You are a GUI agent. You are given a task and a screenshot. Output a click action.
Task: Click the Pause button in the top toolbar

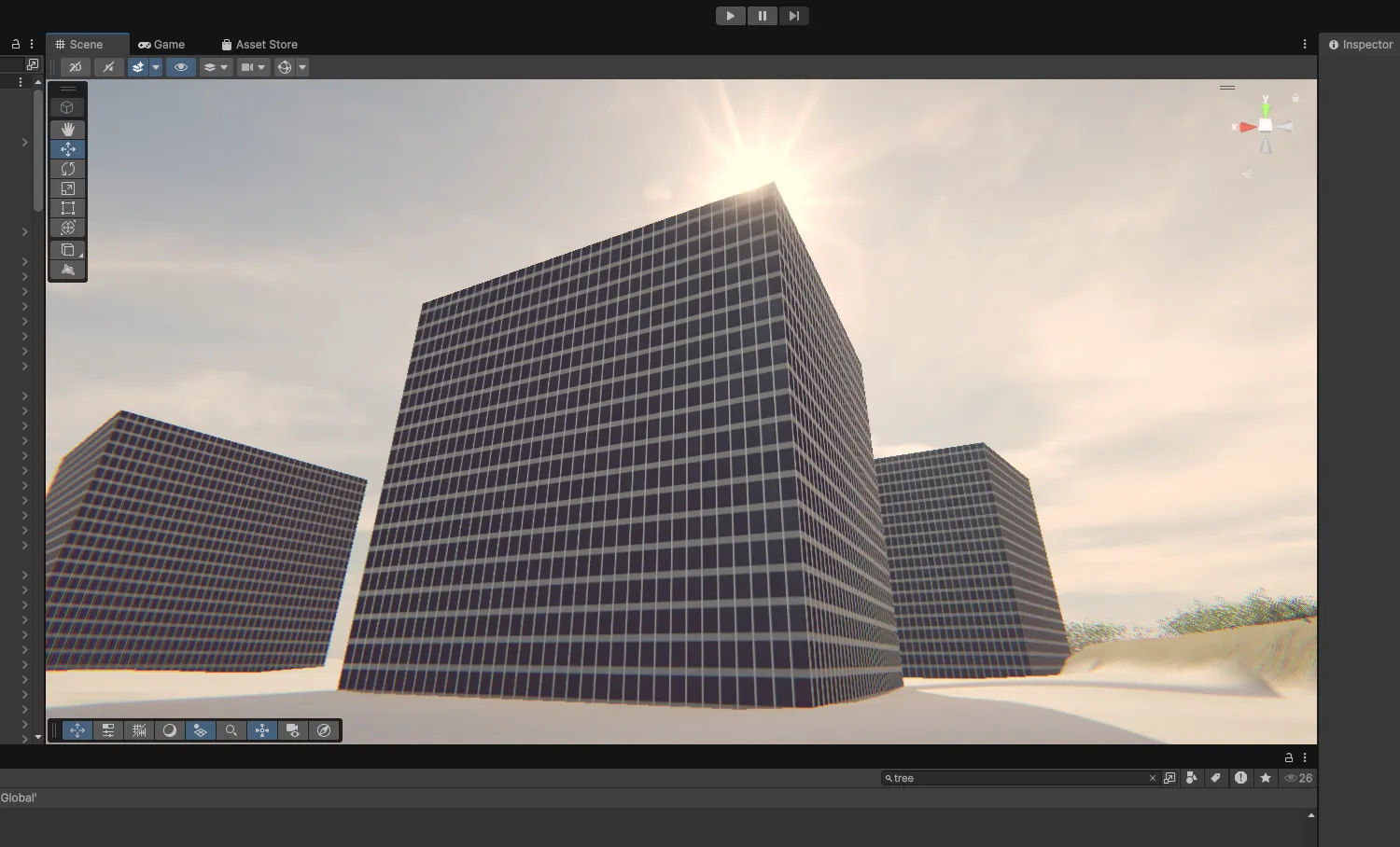(x=762, y=16)
